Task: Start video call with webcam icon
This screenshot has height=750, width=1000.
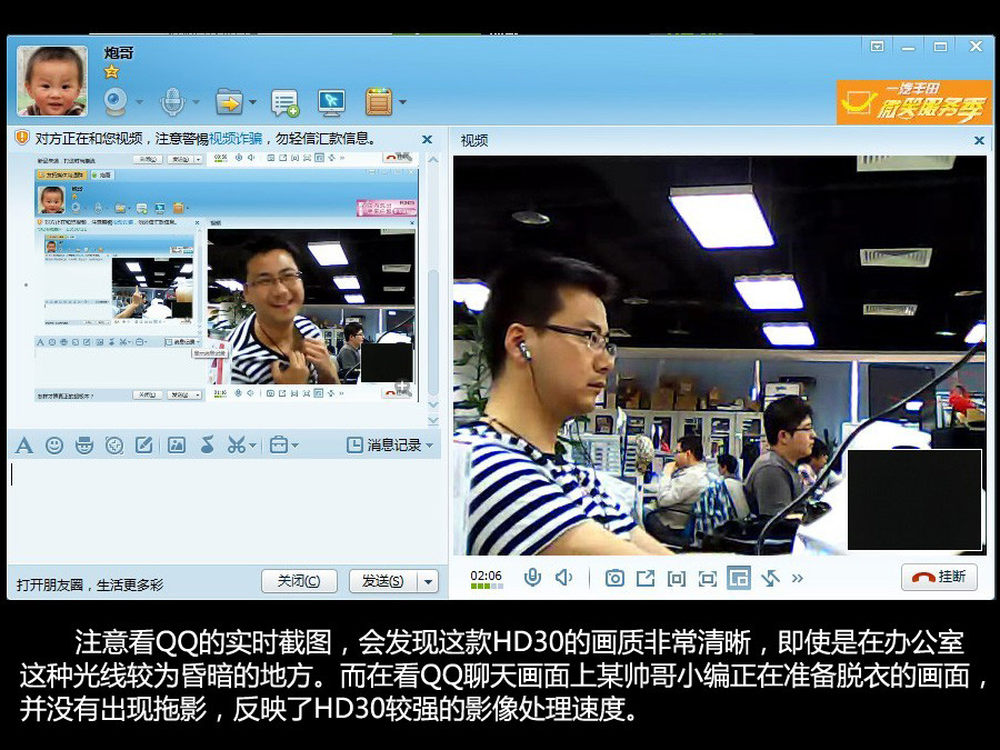Action: tap(115, 101)
